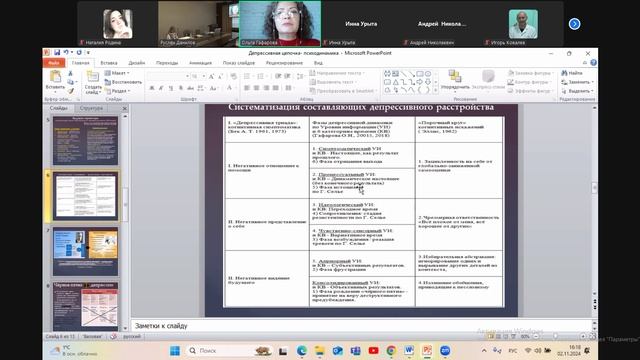Open the Заменить replace dropdown

[x=578, y=82]
